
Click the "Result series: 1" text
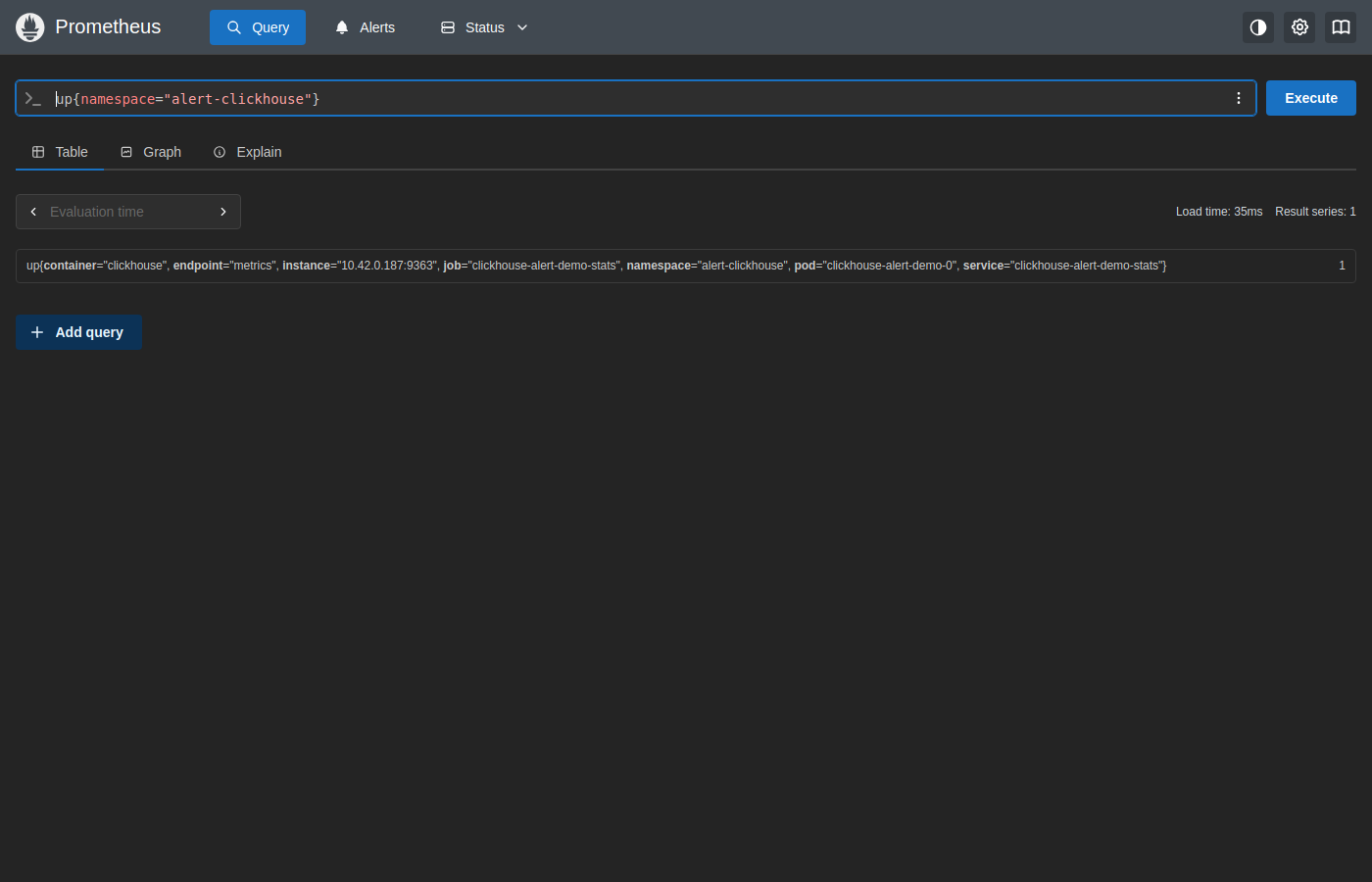[1315, 212]
